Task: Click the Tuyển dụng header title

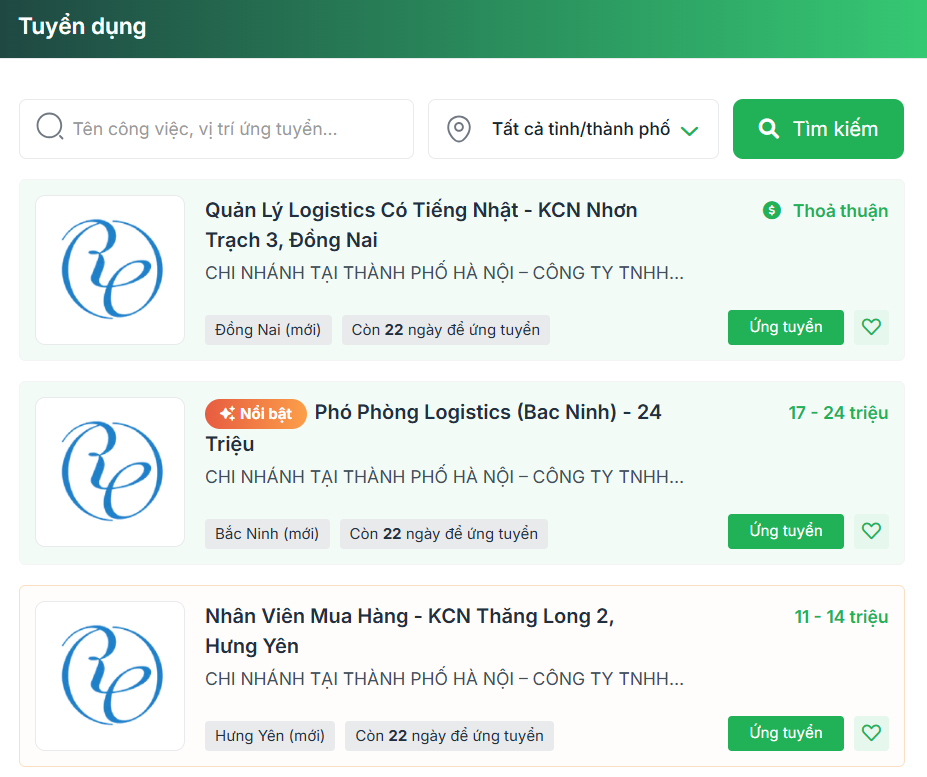Action: coord(82,27)
